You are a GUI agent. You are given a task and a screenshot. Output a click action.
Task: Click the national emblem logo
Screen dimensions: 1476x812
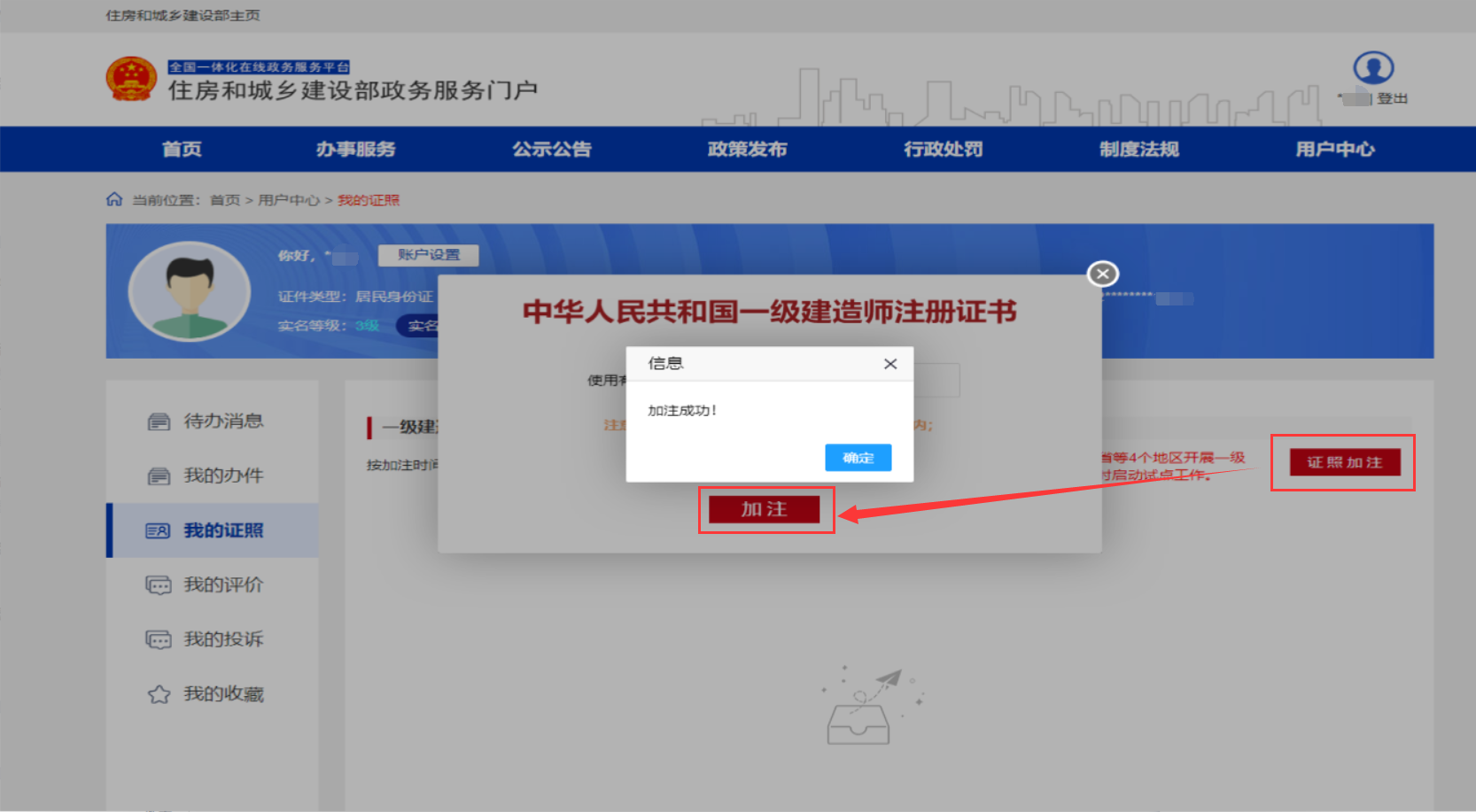pos(131,79)
